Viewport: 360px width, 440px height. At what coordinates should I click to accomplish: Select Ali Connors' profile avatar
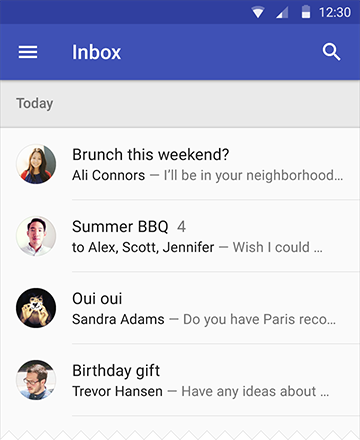coord(36,164)
